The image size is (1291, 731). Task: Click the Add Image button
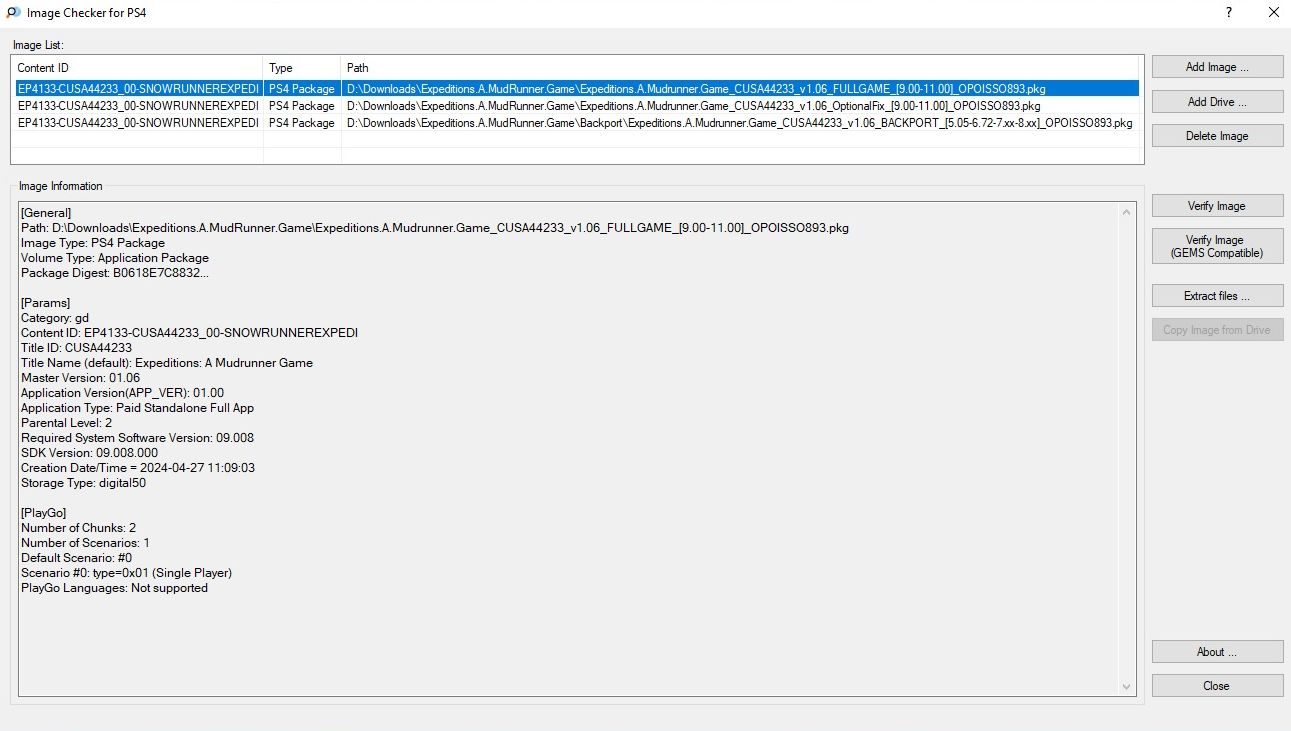point(1217,67)
